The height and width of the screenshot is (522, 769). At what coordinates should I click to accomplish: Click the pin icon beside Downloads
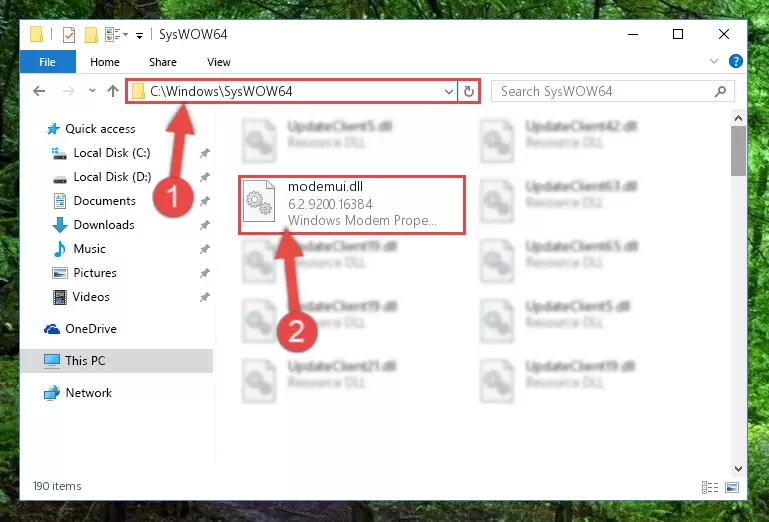click(x=205, y=225)
